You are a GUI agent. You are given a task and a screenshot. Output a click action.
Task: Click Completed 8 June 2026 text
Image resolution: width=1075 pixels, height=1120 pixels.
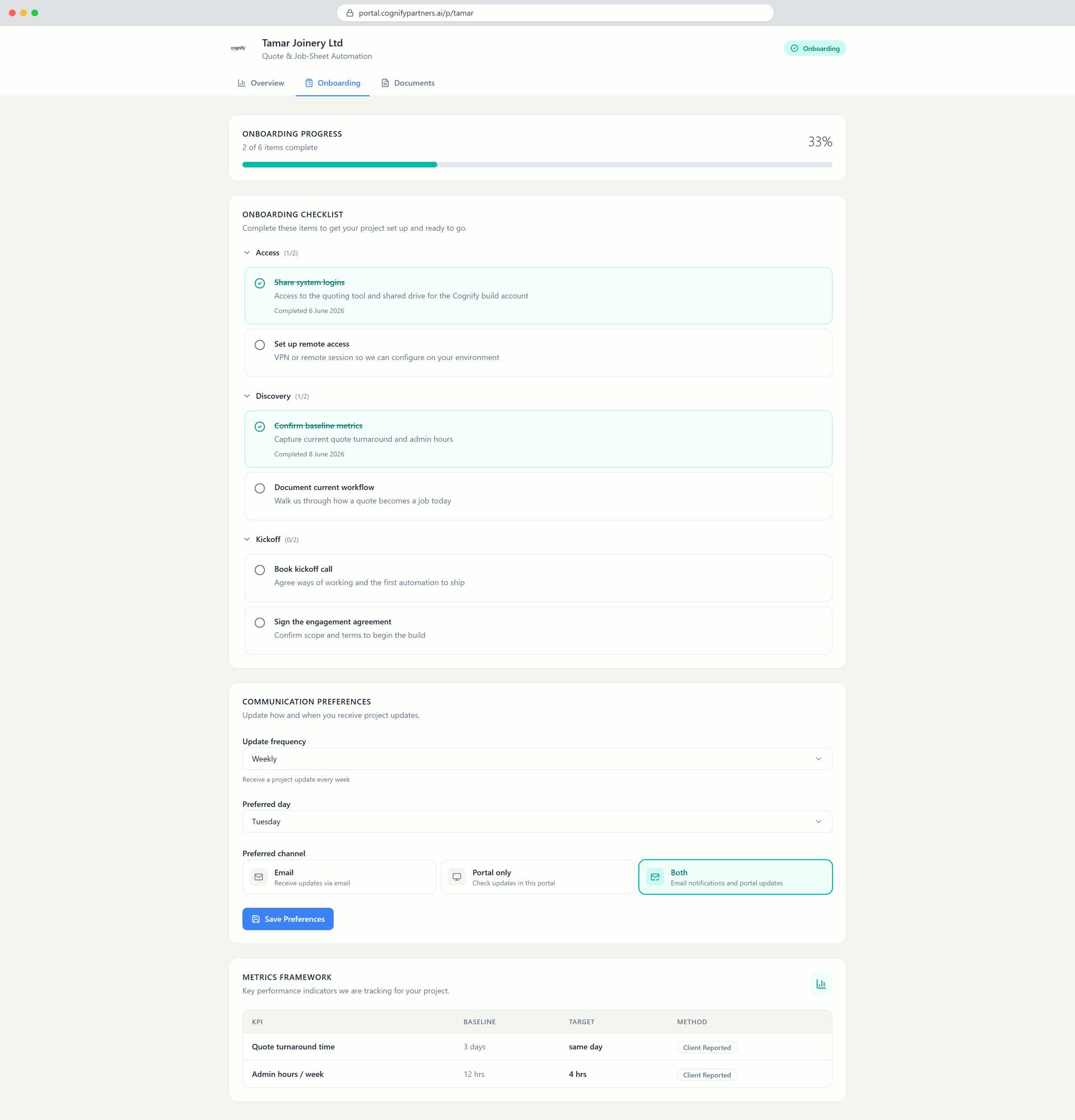click(309, 454)
